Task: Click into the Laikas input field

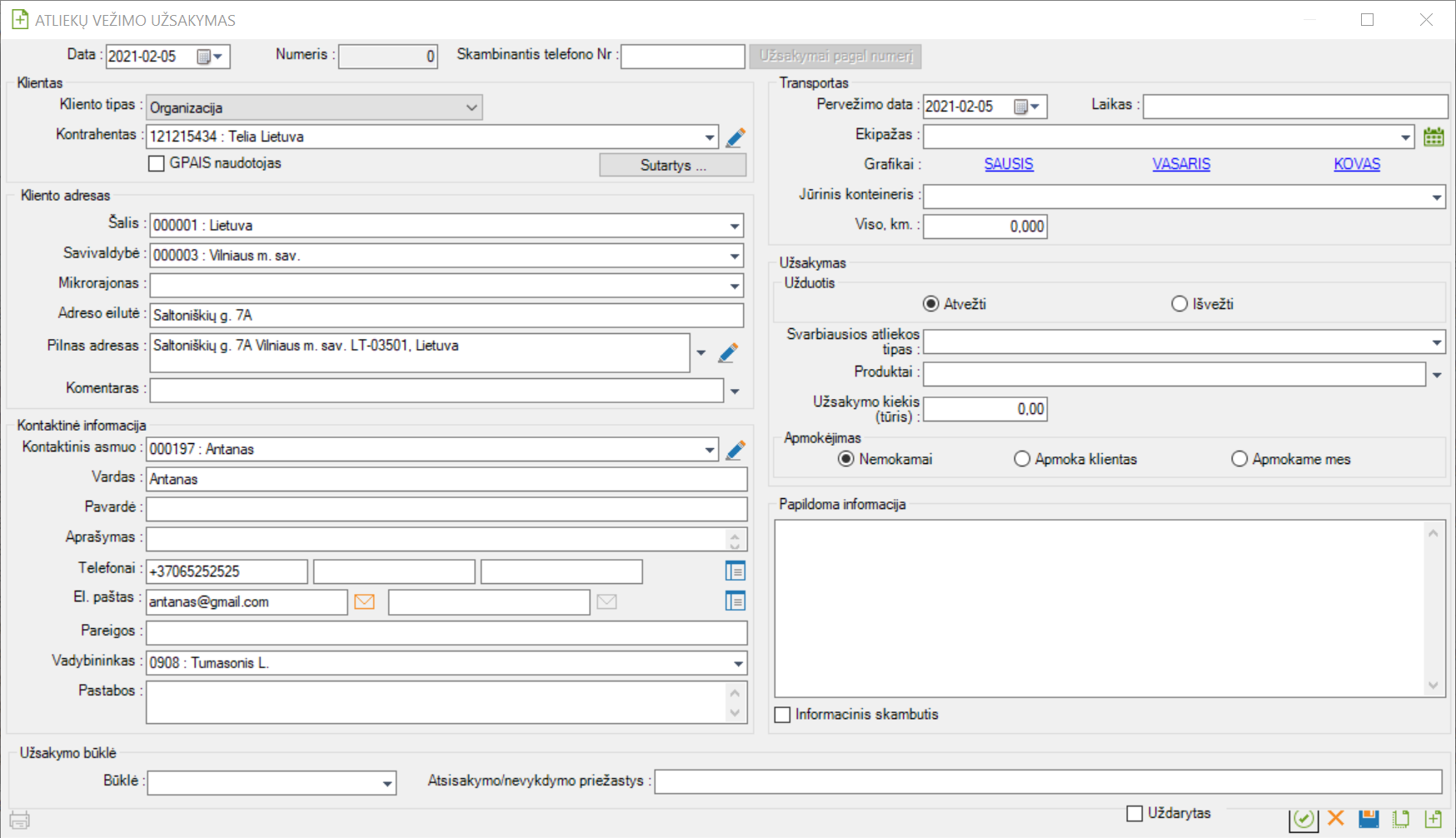Action: [x=1294, y=107]
